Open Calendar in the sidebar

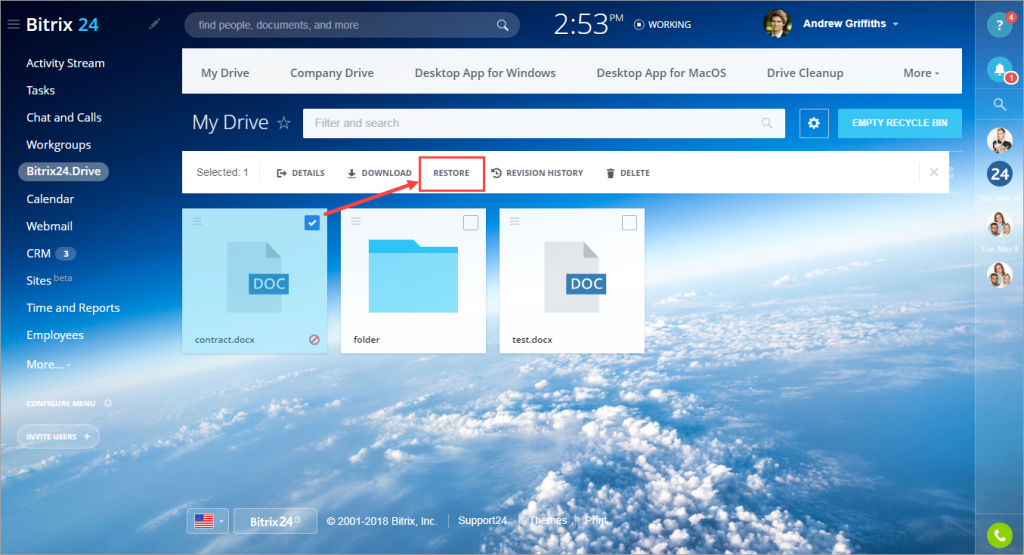click(x=50, y=199)
